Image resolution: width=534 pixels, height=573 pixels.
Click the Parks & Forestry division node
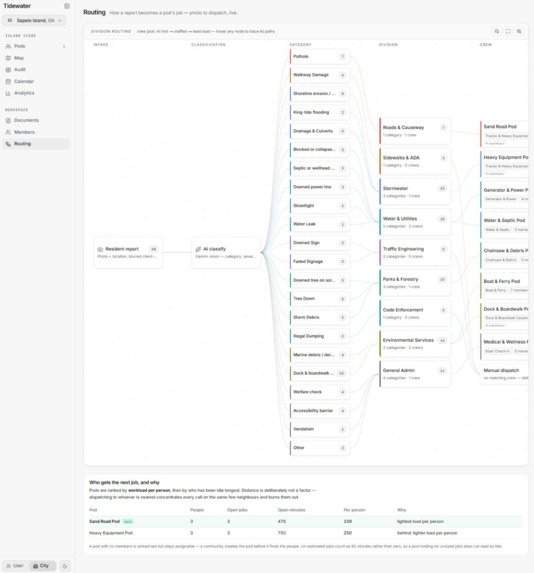(415, 283)
